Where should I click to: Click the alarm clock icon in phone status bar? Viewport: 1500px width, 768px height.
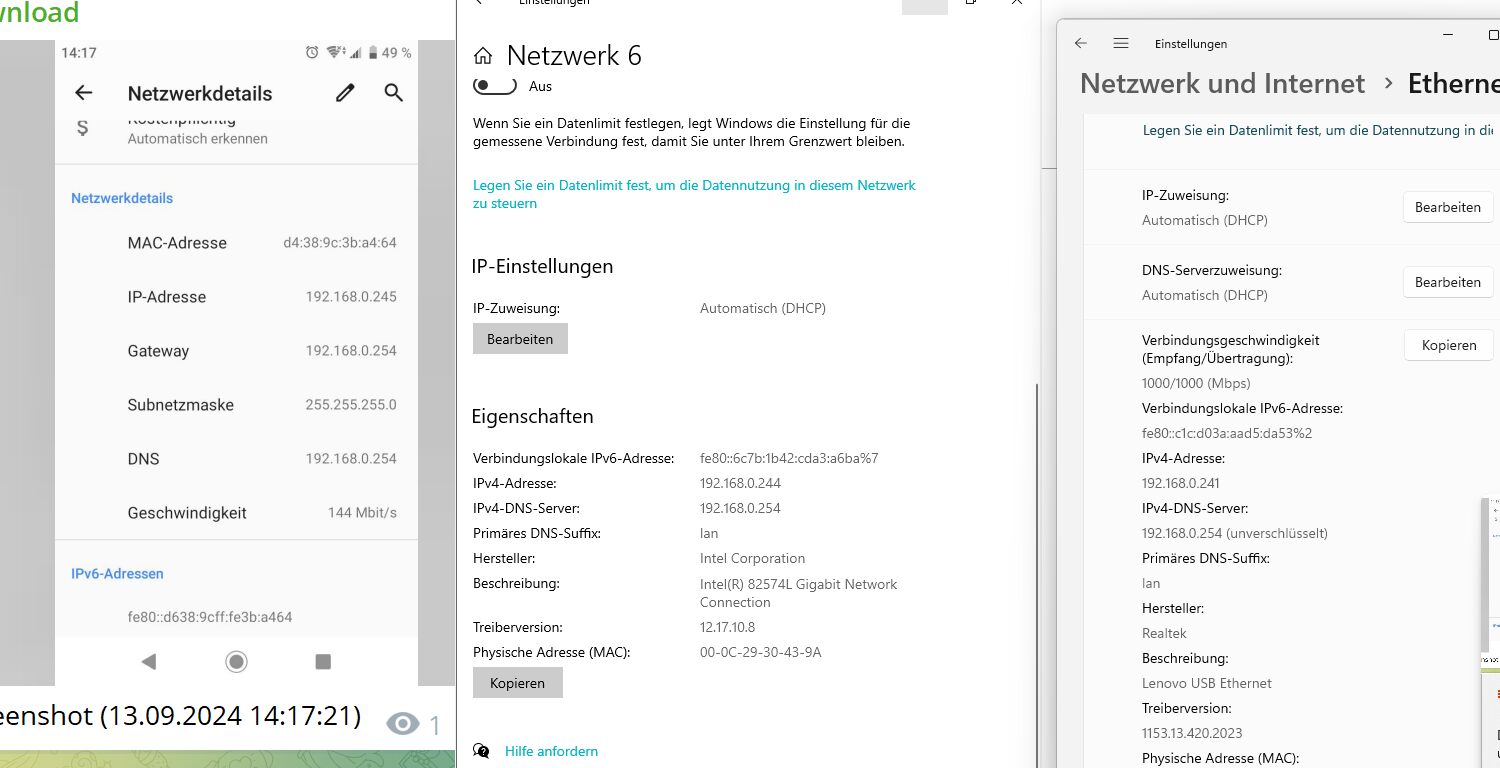[x=312, y=52]
